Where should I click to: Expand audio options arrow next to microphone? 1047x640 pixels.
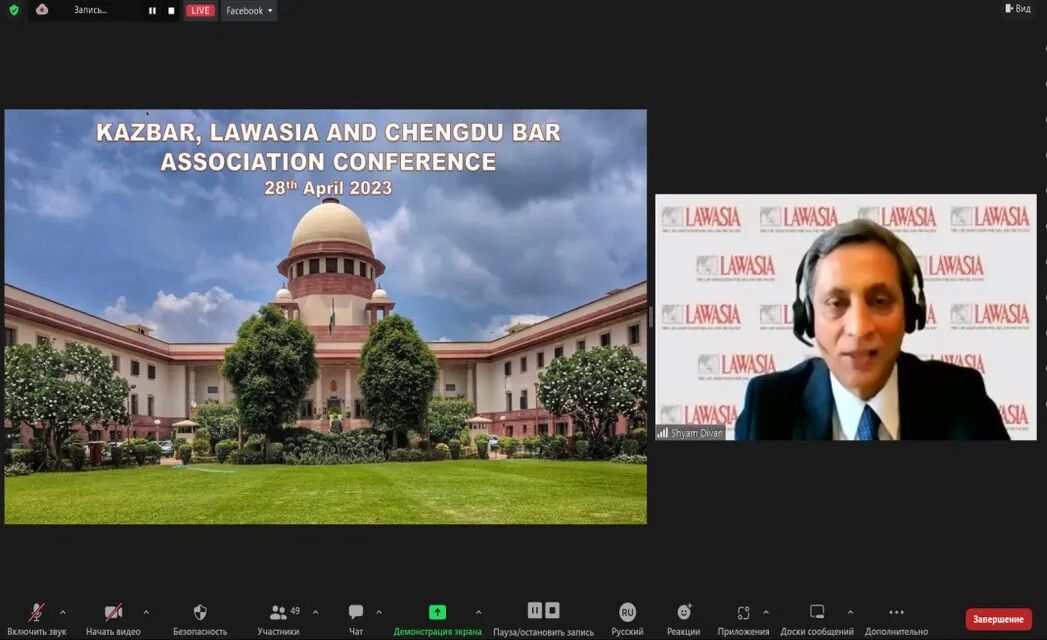pos(63,612)
